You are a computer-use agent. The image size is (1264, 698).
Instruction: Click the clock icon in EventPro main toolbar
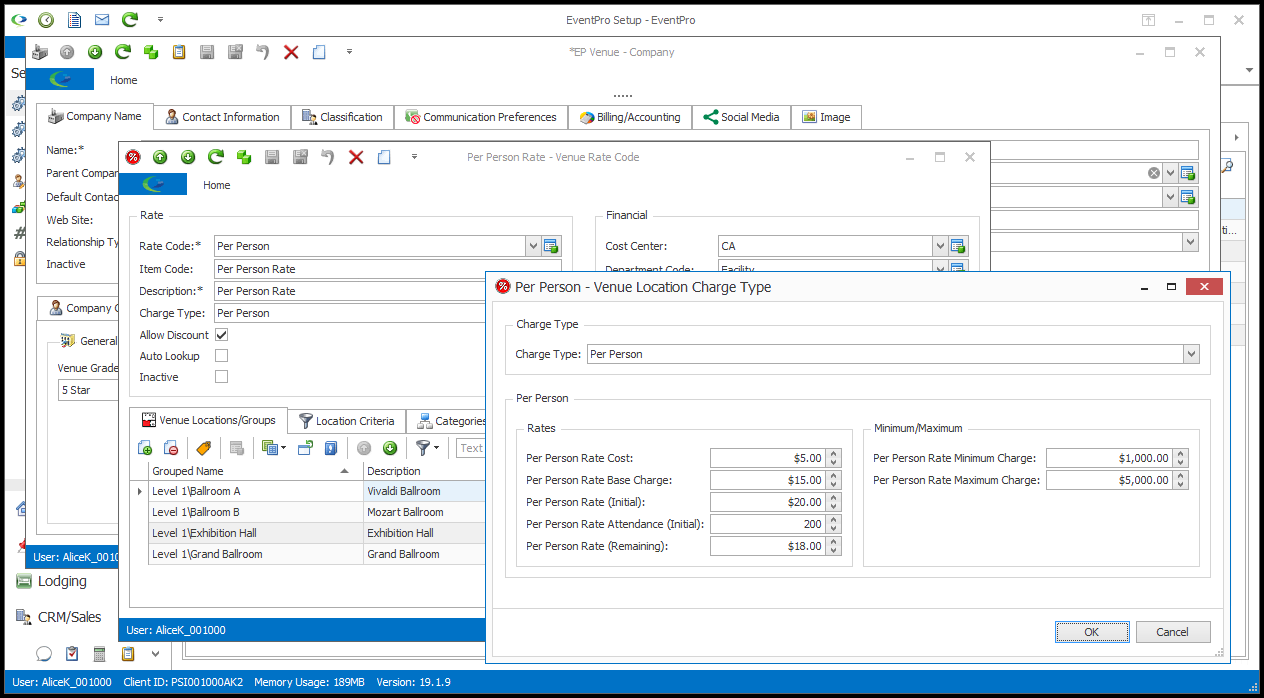(46, 20)
